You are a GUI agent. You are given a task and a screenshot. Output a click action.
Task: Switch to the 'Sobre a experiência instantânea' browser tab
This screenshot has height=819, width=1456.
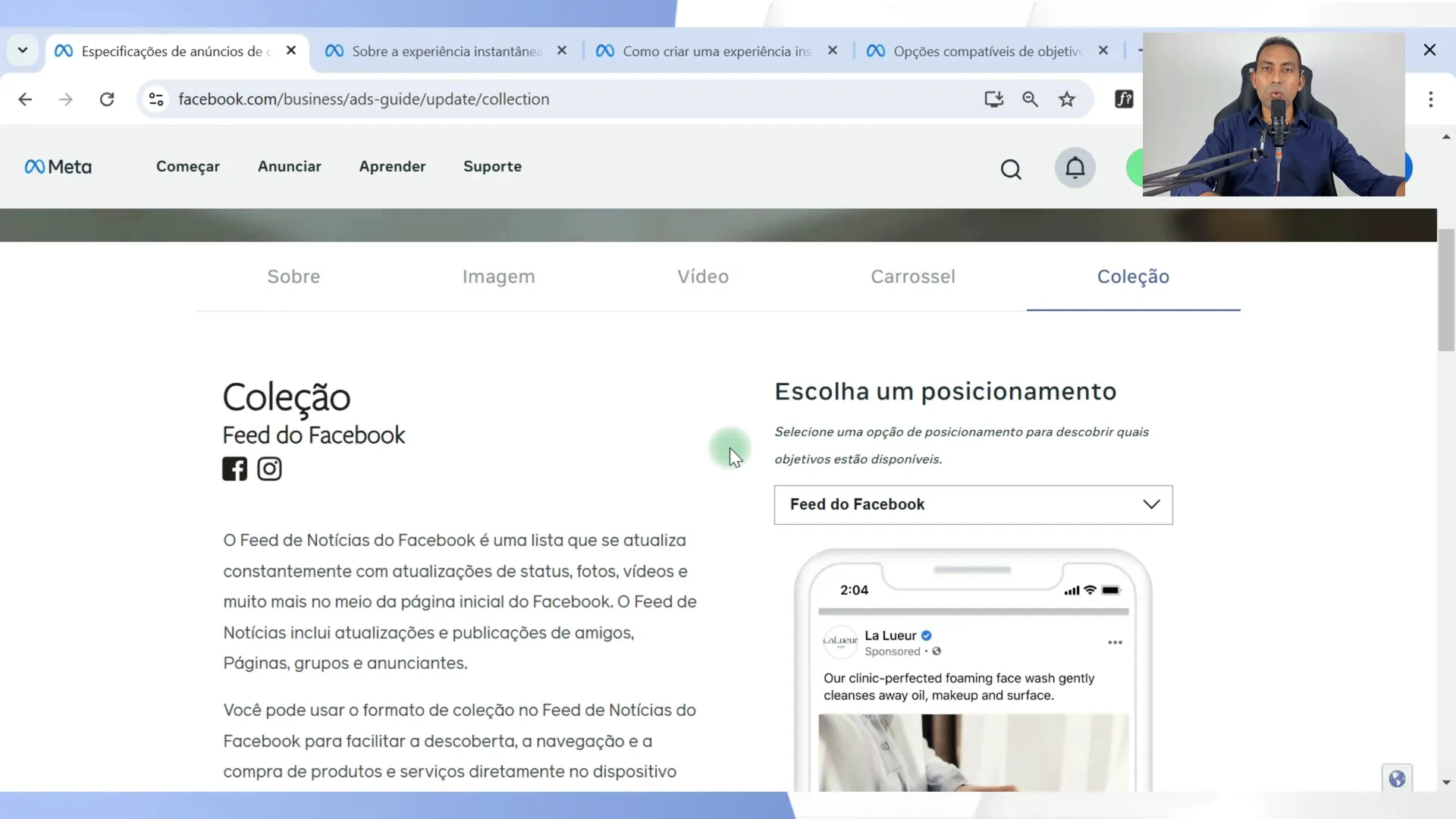click(x=447, y=51)
